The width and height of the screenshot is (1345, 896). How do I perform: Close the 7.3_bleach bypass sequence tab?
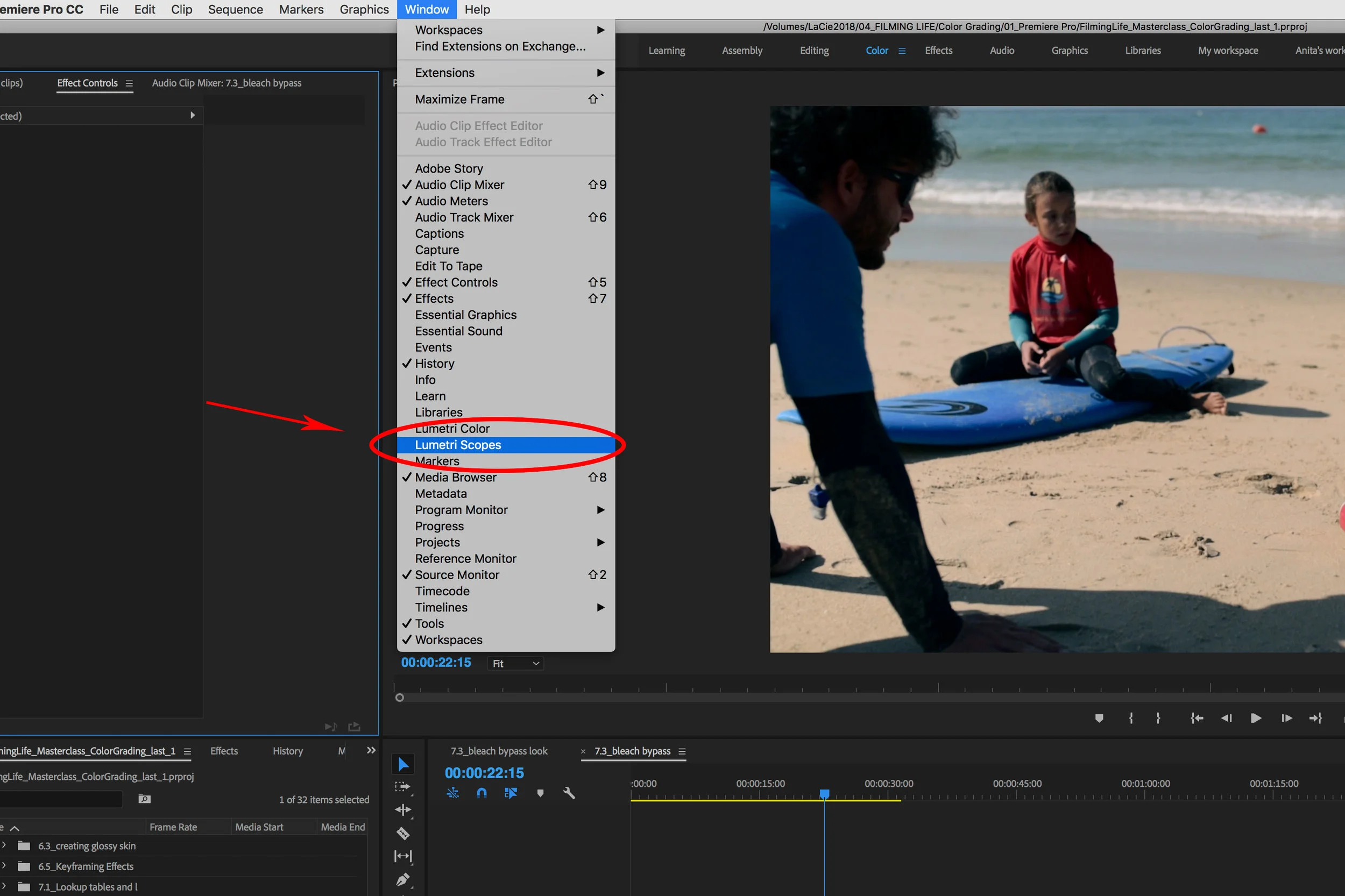pyautogui.click(x=583, y=751)
